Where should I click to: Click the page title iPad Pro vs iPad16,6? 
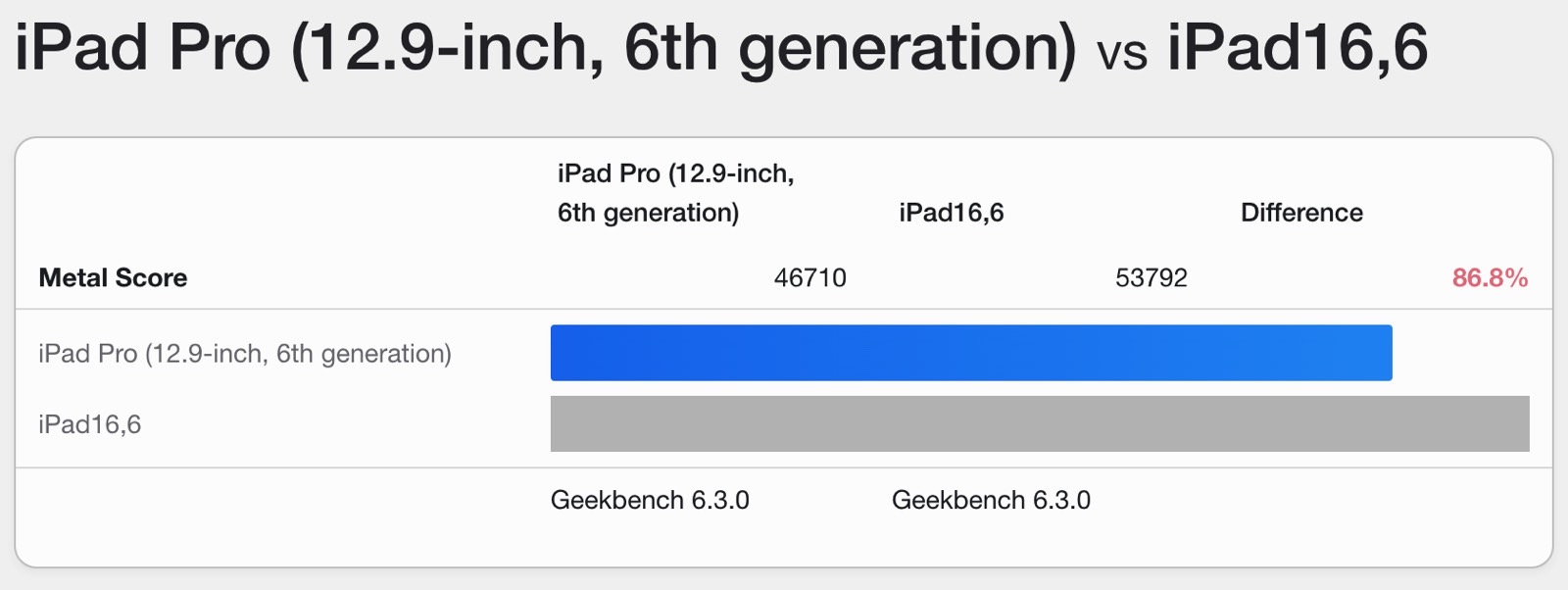click(721, 47)
